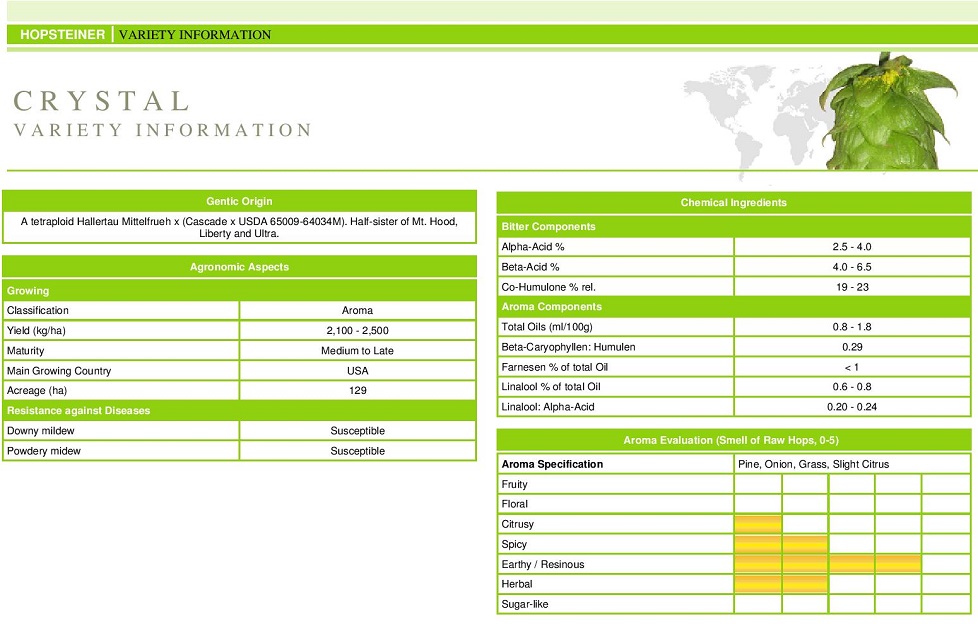
Task: Click the Downy mildew label
Action: pyautogui.click(x=41, y=431)
